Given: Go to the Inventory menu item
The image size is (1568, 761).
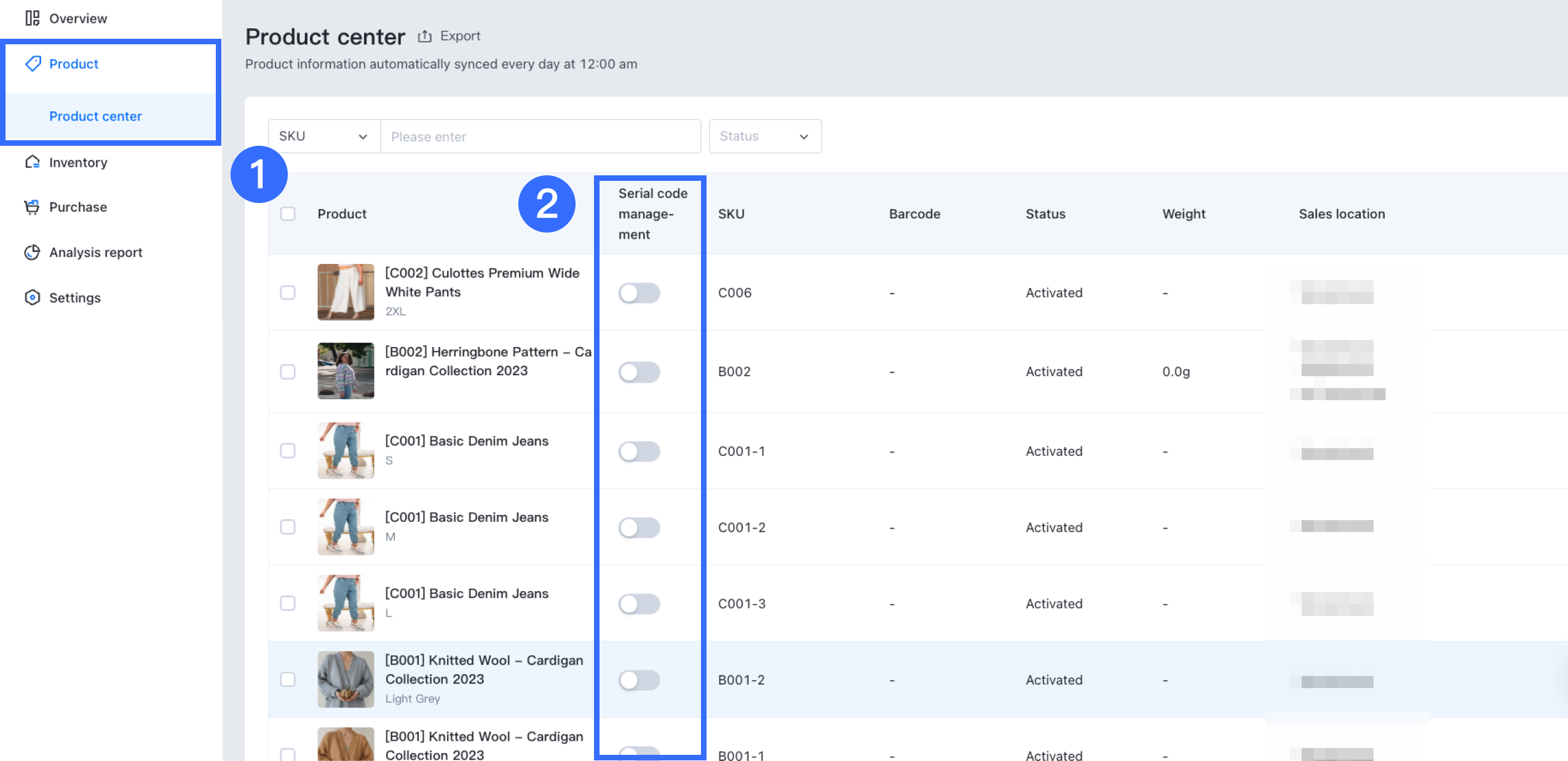Looking at the screenshot, I should (78, 162).
